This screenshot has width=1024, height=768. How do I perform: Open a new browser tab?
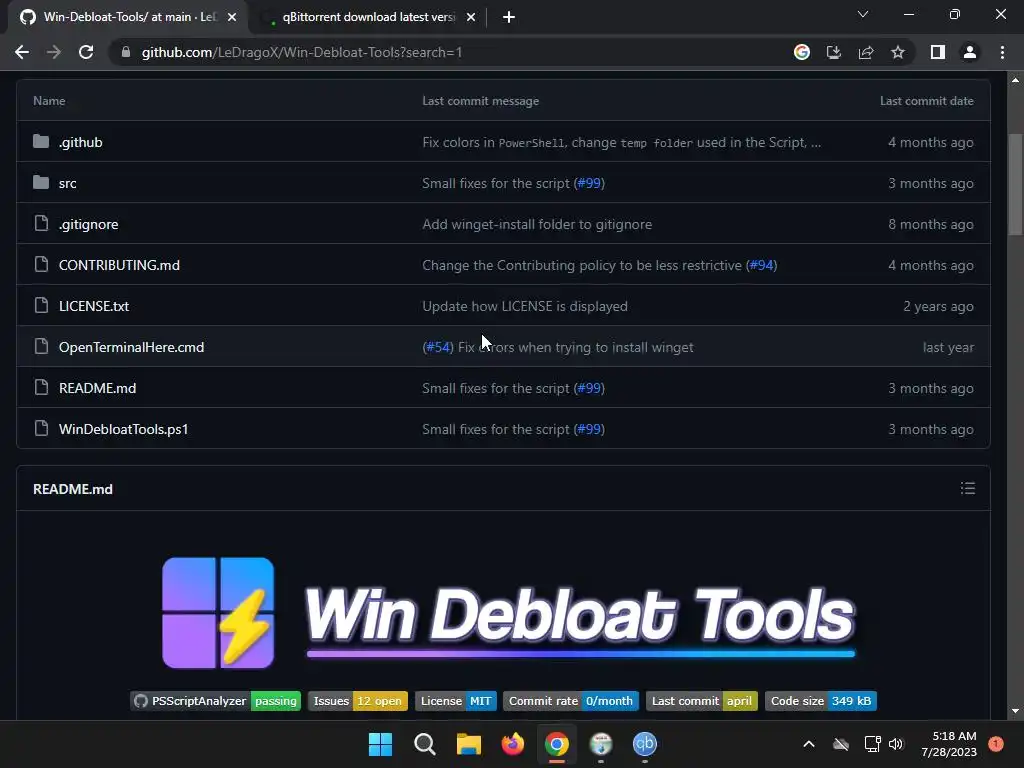point(509,18)
